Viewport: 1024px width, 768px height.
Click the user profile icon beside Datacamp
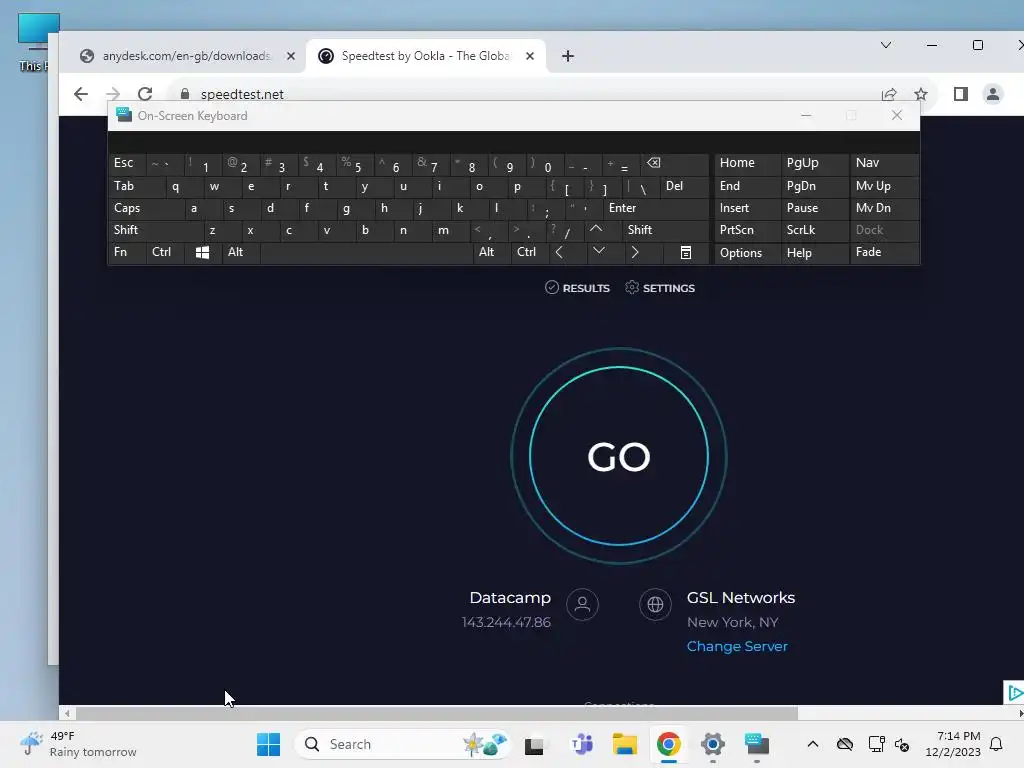(x=583, y=605)
